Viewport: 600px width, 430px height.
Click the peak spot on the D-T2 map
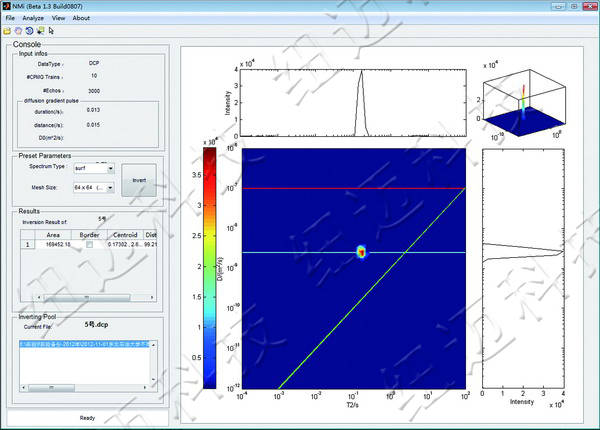pos(362,253)
